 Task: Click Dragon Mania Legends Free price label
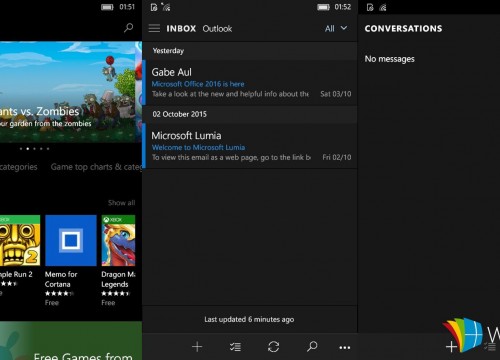click(x=108, y=303)
